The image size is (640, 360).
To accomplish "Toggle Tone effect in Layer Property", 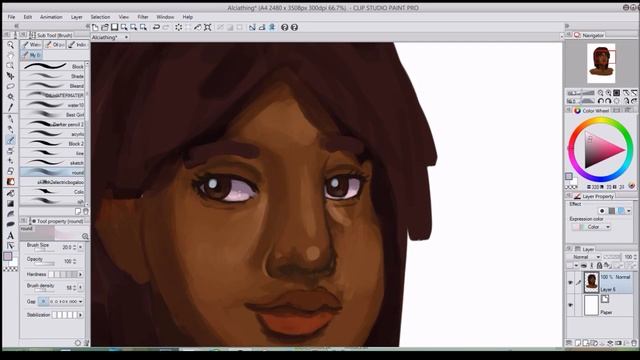I will [611, 211].
